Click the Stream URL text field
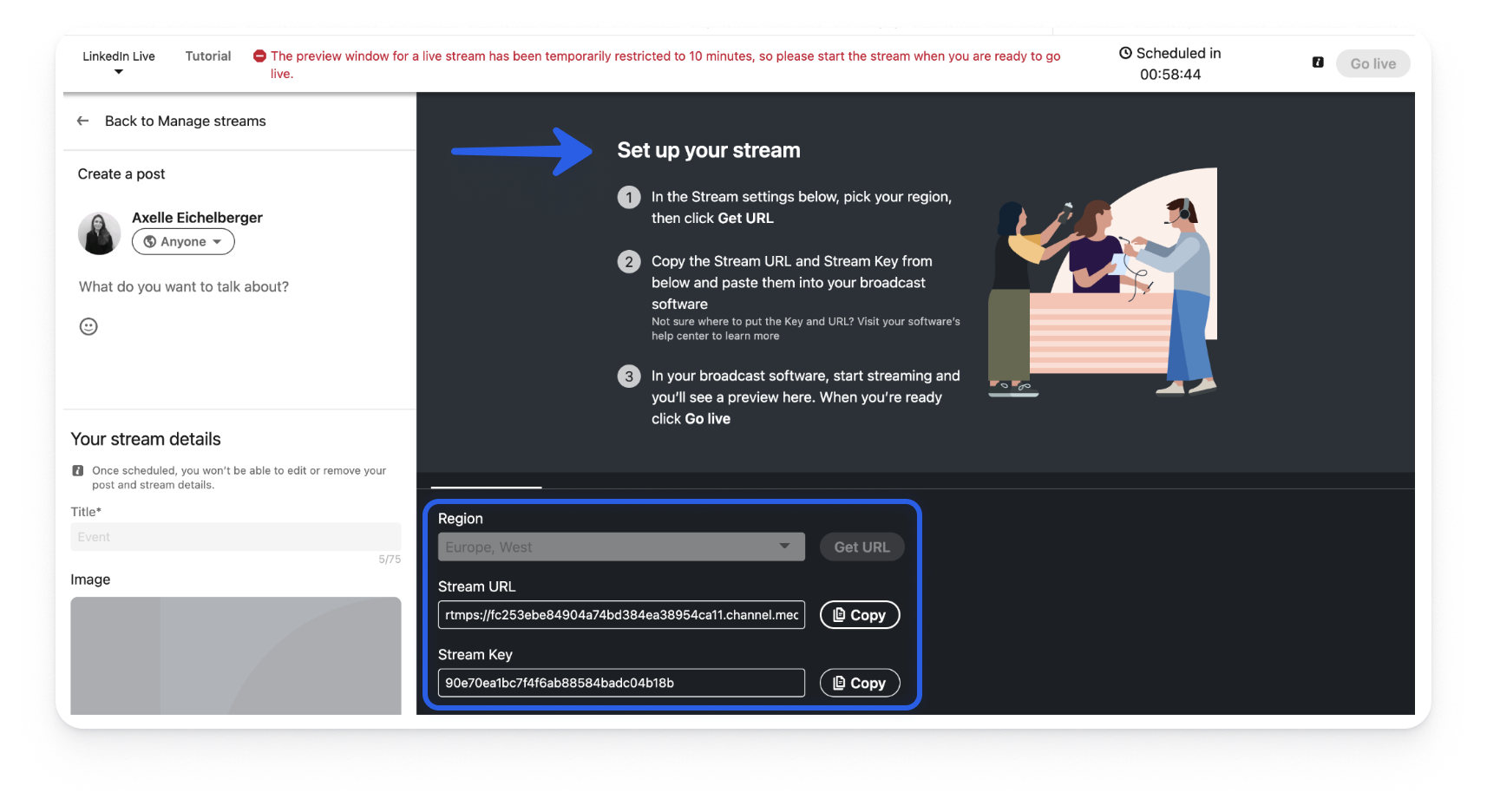The height and width of the screenshot is (812, 1487). [x=621, y=615]
